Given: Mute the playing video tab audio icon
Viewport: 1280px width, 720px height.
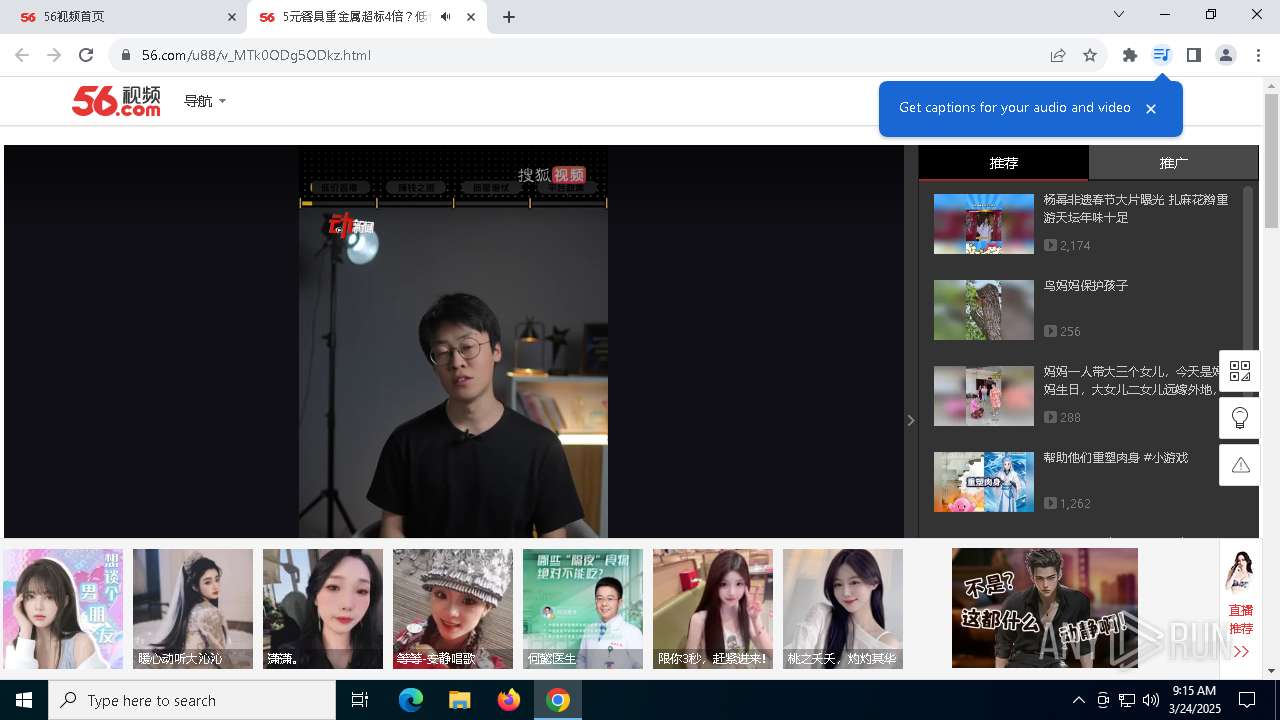Looking at the screenshot, I should point(445,17).
